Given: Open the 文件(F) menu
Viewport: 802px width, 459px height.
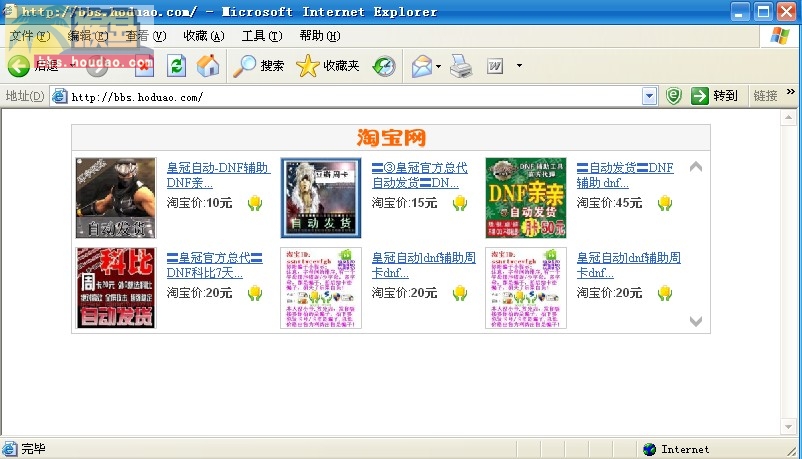Looking at the screenshot, I should click(30, 36).
